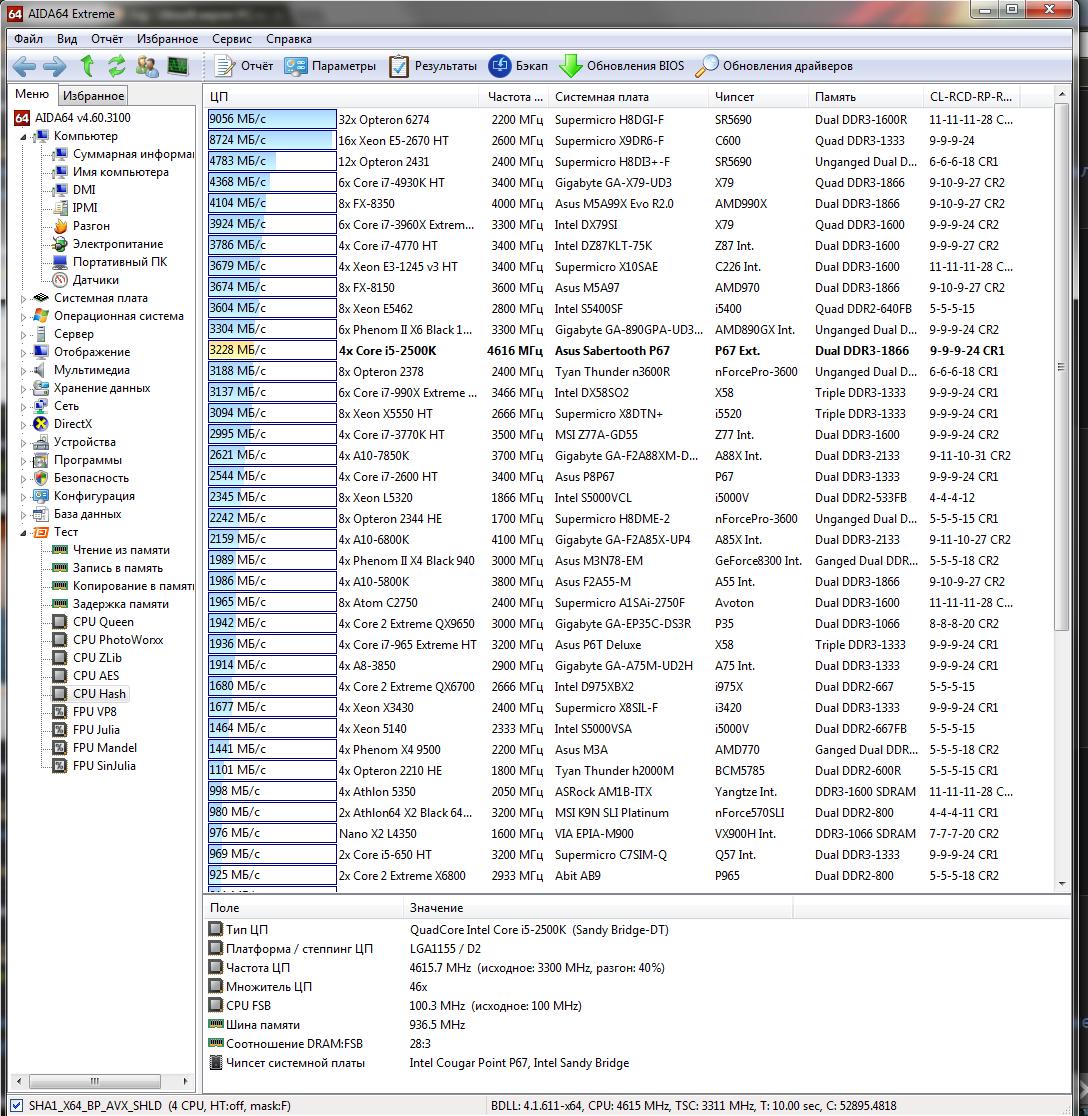Viewport: 1088px width, 1116px height.
Task: Open the Справка menu
Action: coord(288,39)
